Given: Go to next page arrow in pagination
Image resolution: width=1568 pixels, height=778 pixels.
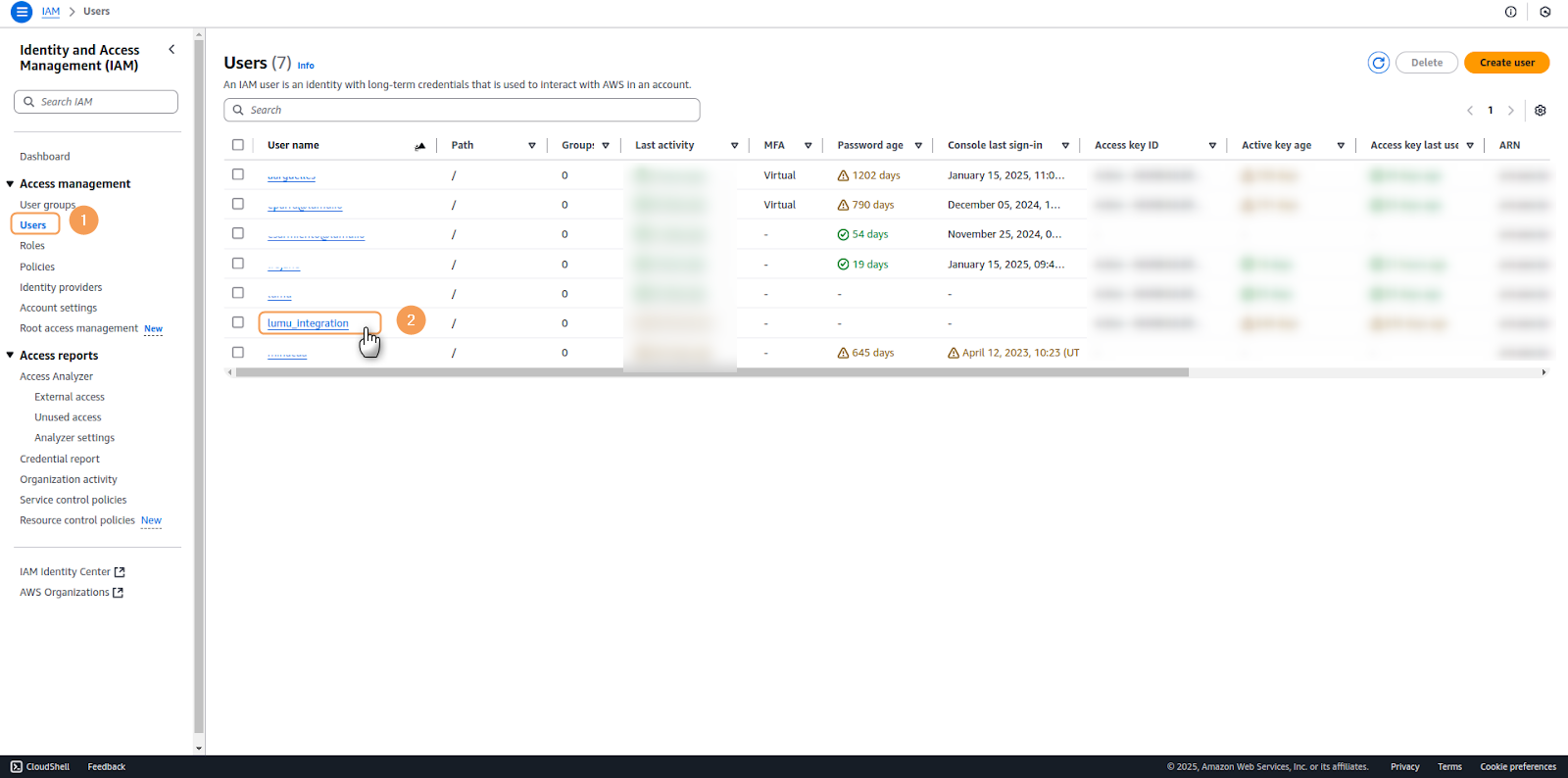Looking at the screenshot, I should tap(1510, 111).
